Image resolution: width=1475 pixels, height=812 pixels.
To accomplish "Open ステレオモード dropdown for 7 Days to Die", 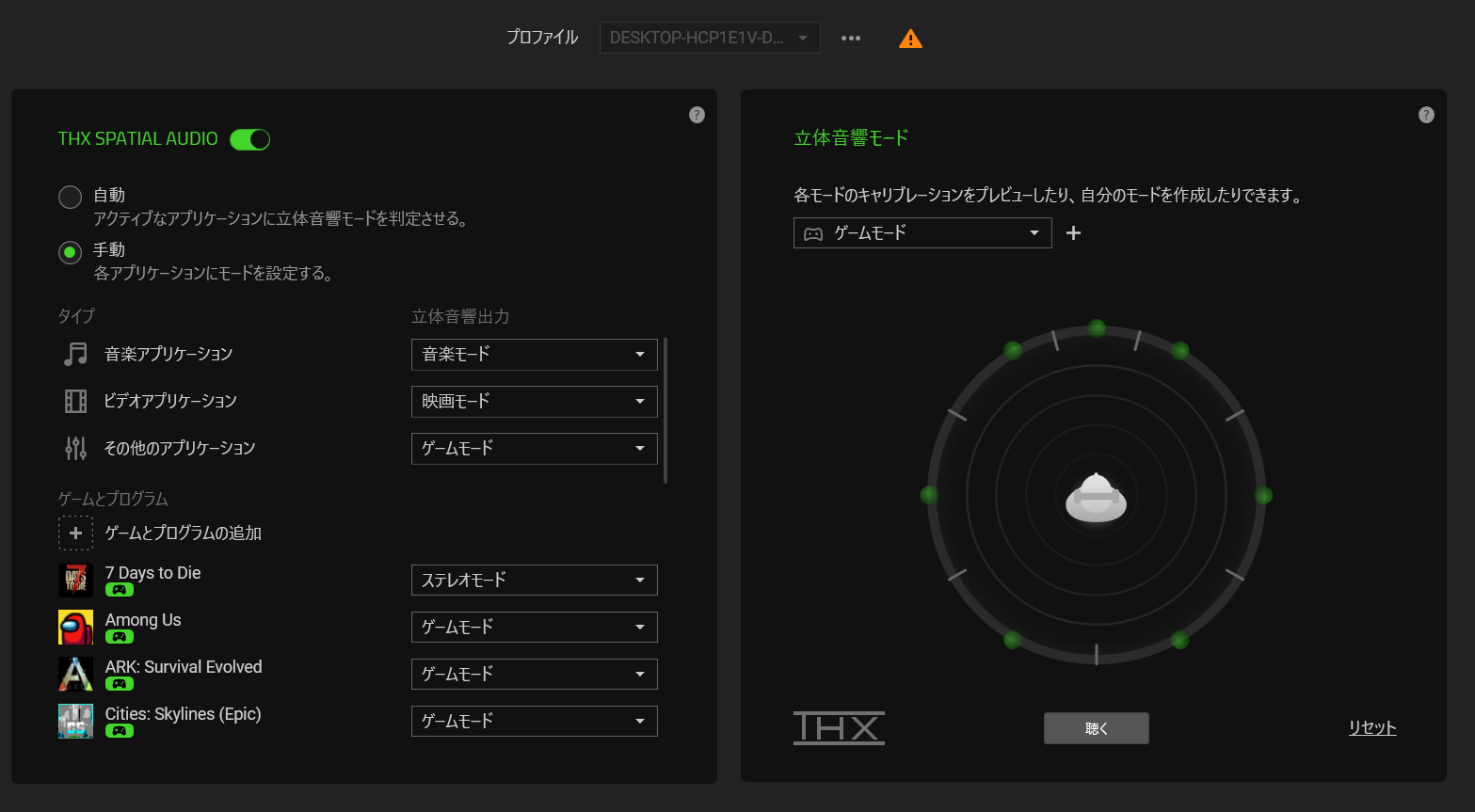I will [x=535, y=581].
